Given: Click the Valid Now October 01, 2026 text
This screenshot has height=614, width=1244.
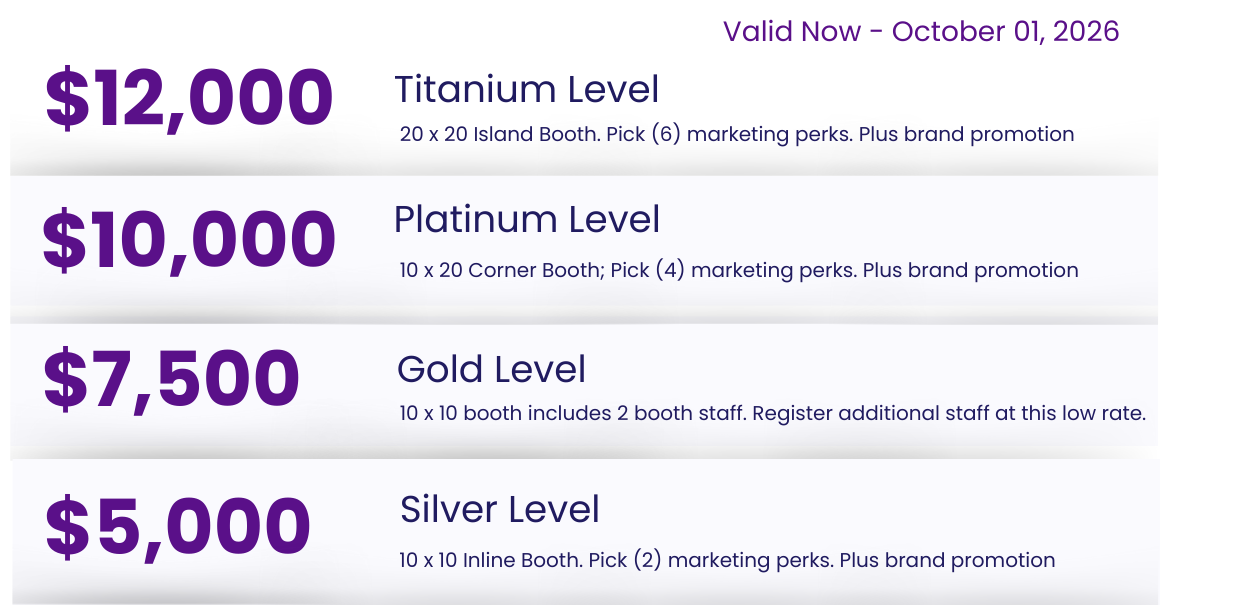Looking at the screenshot, I should coord(920,32).
